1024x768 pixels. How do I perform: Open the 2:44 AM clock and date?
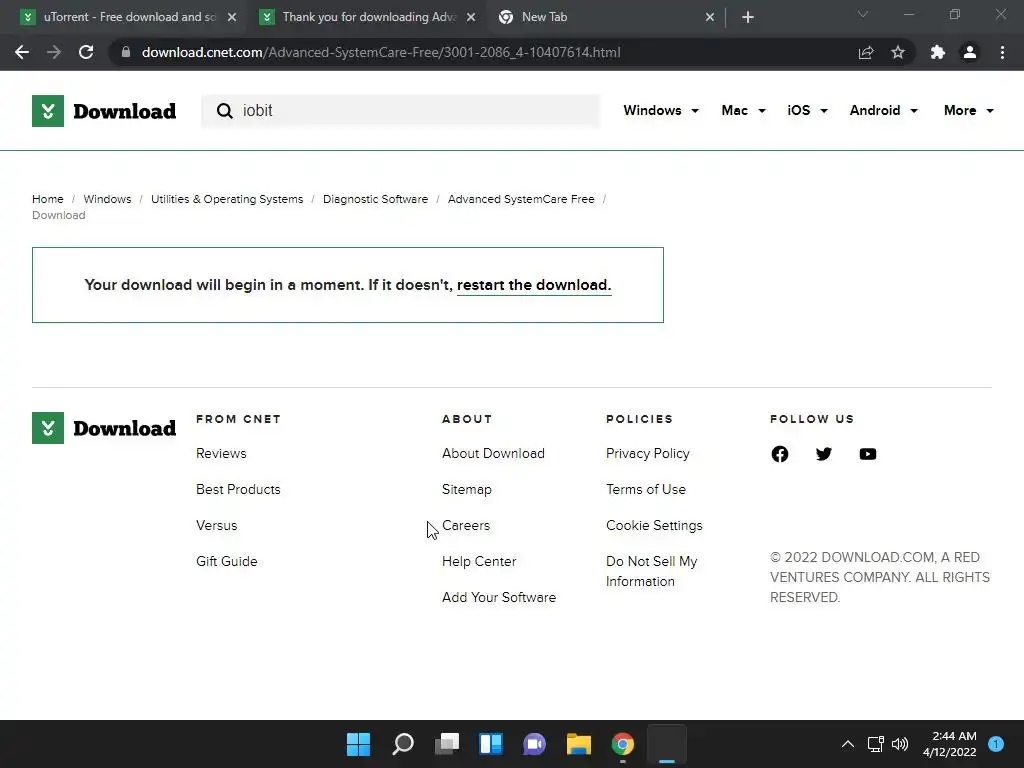(950, 744)
